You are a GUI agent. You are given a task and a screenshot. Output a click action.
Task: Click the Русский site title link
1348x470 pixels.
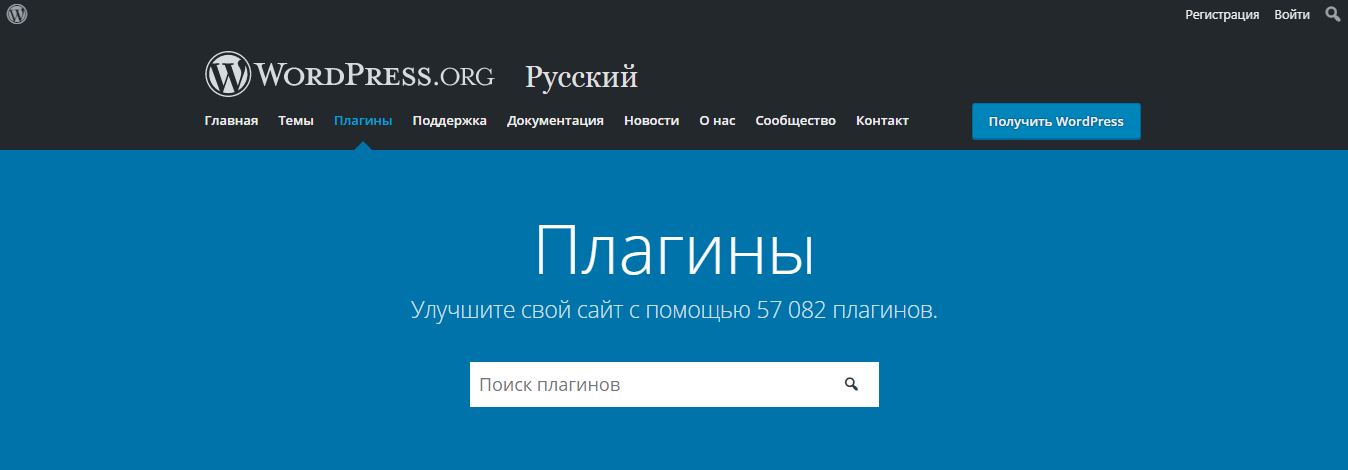coord(581,76)
